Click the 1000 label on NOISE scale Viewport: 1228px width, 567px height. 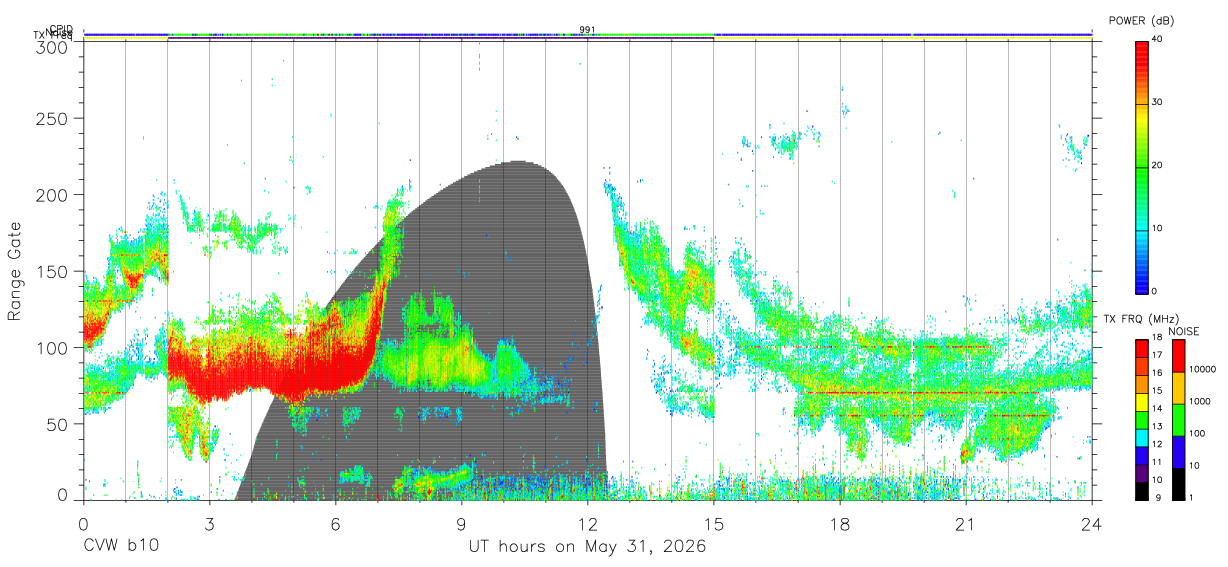click(1200, 401)
